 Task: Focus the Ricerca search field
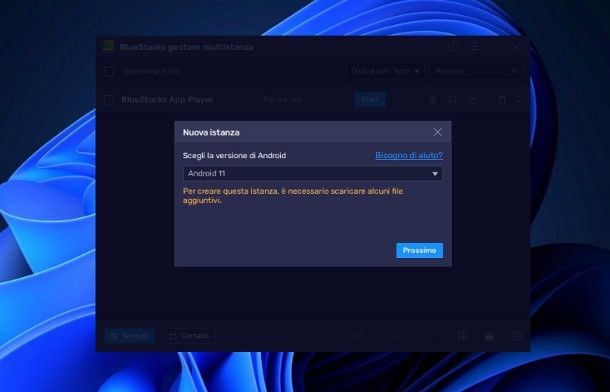point(477,71)
